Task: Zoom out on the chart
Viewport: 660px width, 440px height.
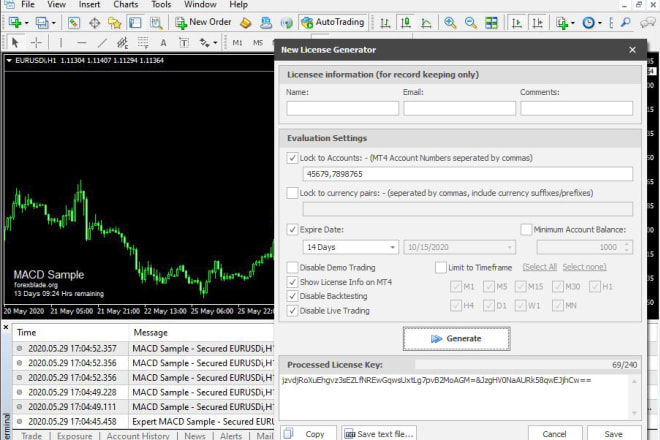Action: [471, 22]
